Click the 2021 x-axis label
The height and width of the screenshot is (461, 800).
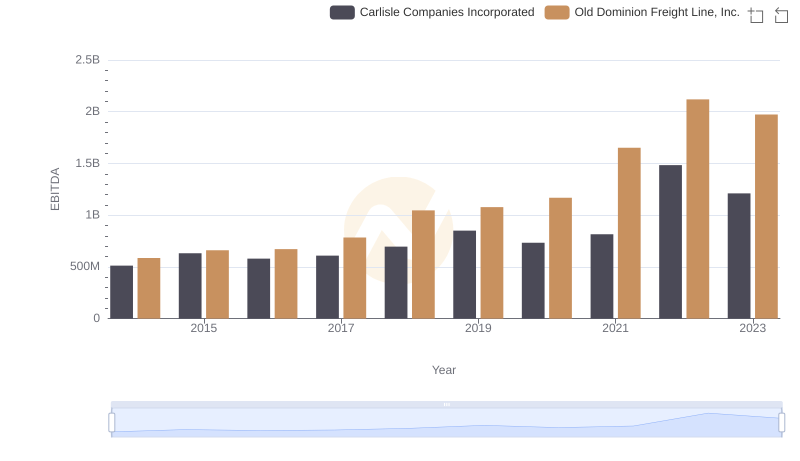tap(615, 328)
